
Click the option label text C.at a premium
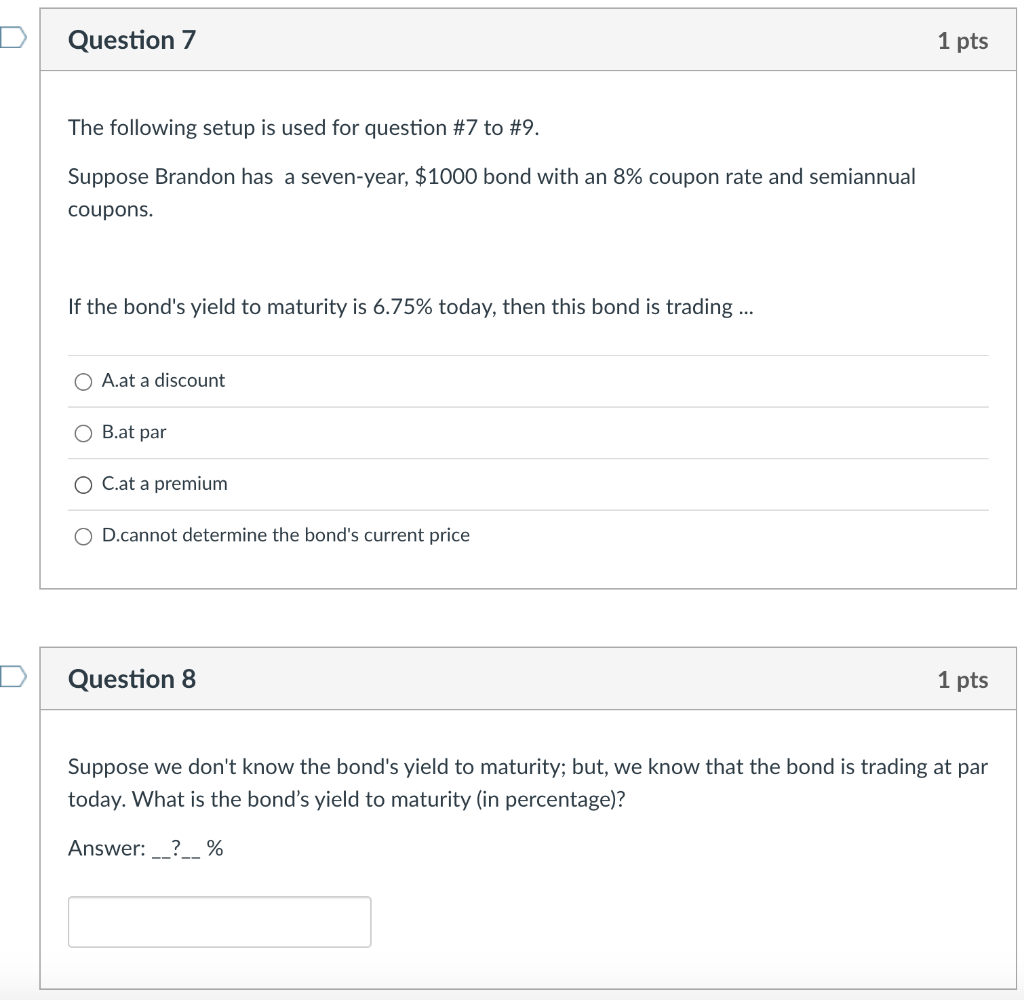pyautogui.click(x=165, y=484)
